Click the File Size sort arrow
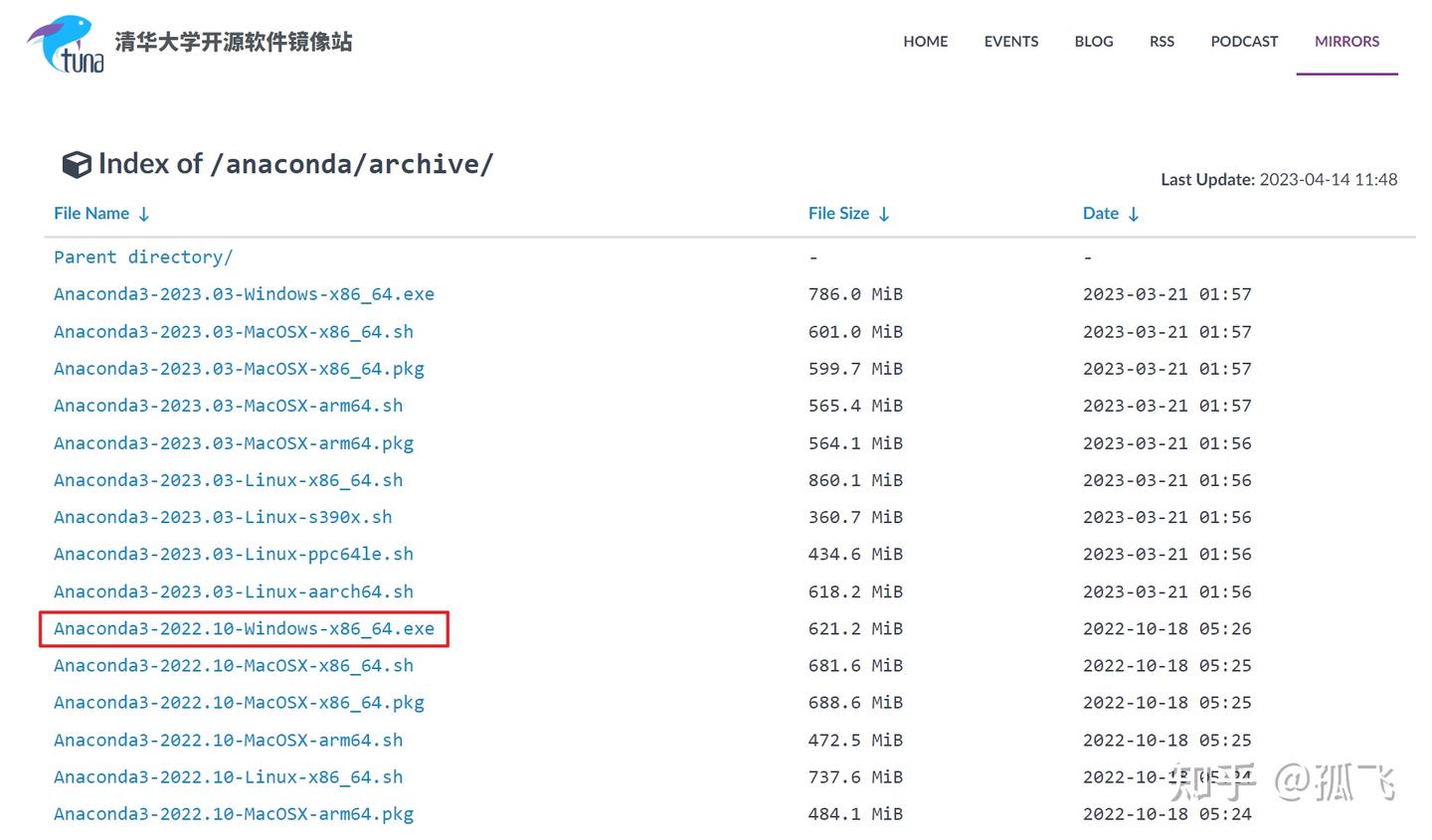The width and height of the screenshot is (1432, 840). (x=886, y=213)
